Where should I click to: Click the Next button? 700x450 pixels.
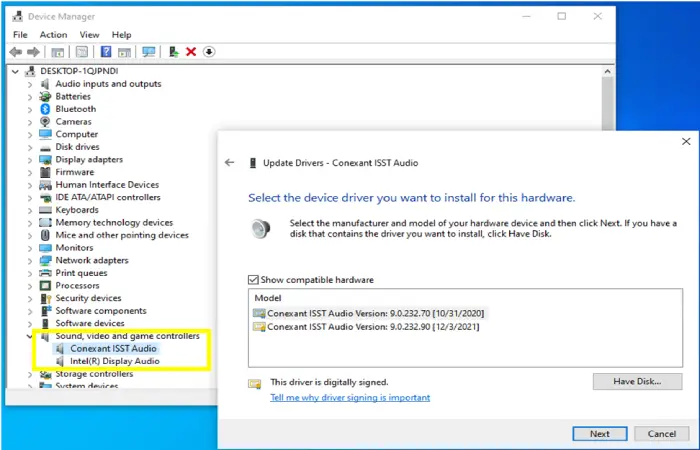coord(600,433)
